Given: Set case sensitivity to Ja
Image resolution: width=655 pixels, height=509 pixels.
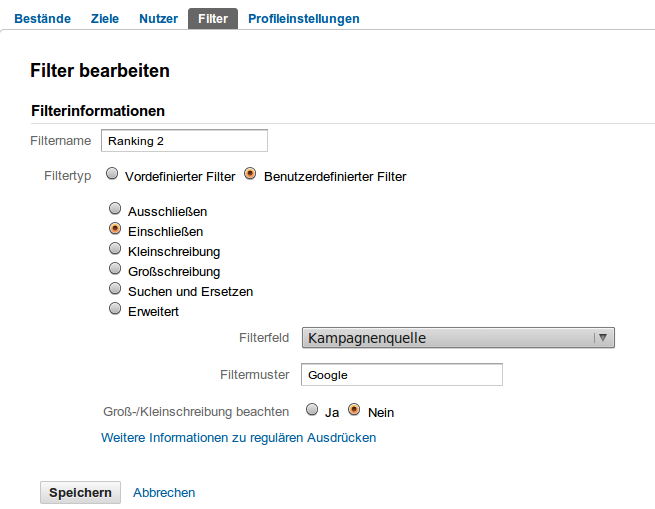Looking at the screenshot, I should click(312, 410).
